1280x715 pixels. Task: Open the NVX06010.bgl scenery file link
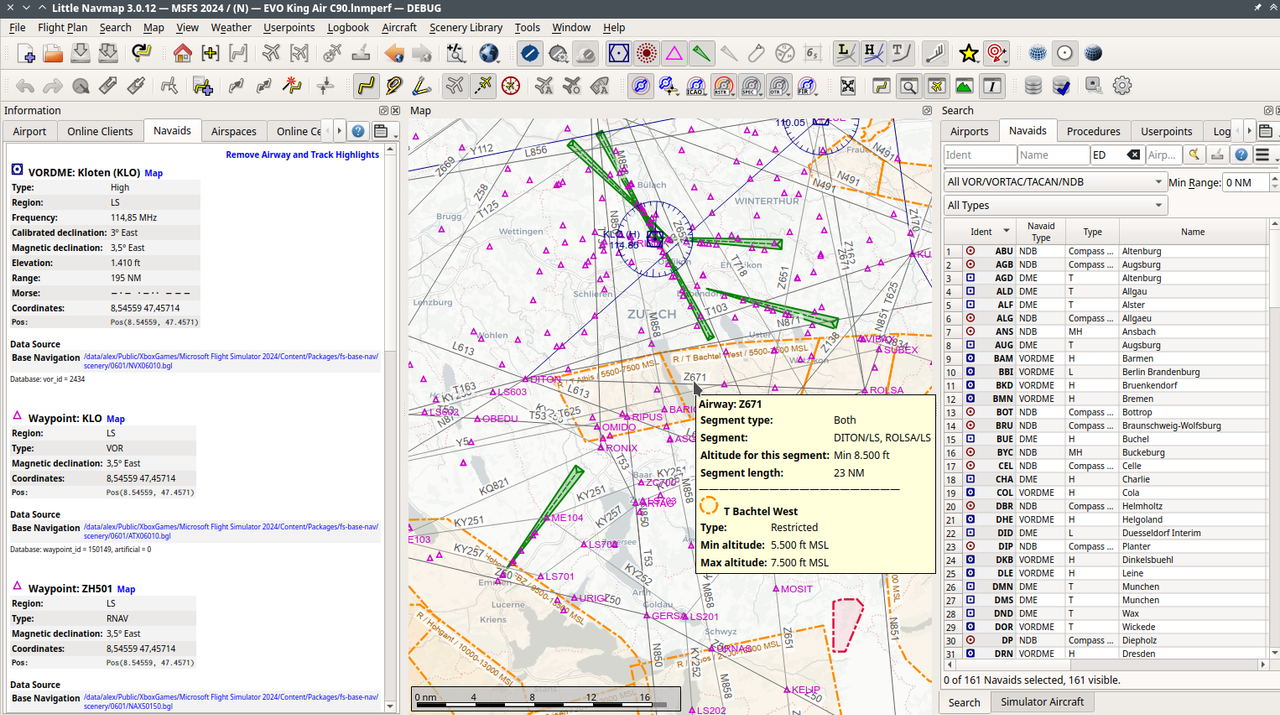point(231,362)
